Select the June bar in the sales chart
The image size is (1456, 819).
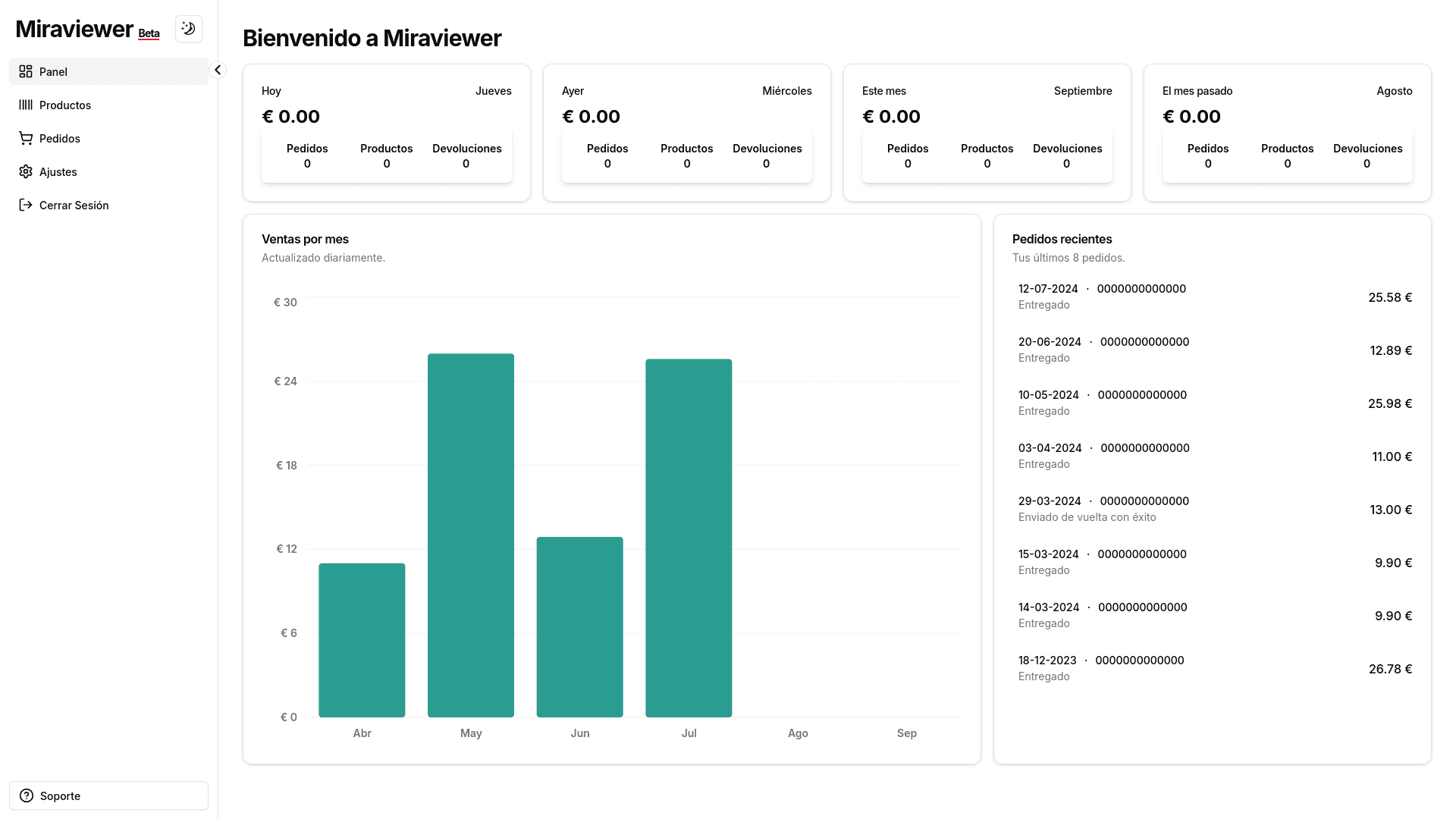[580, 627]
